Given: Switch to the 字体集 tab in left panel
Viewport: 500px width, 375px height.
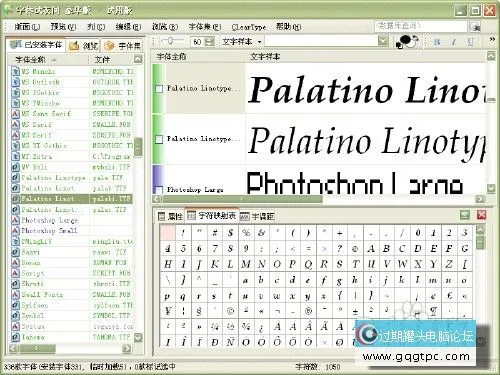Looking at the screenshot, I should point(123,46).
